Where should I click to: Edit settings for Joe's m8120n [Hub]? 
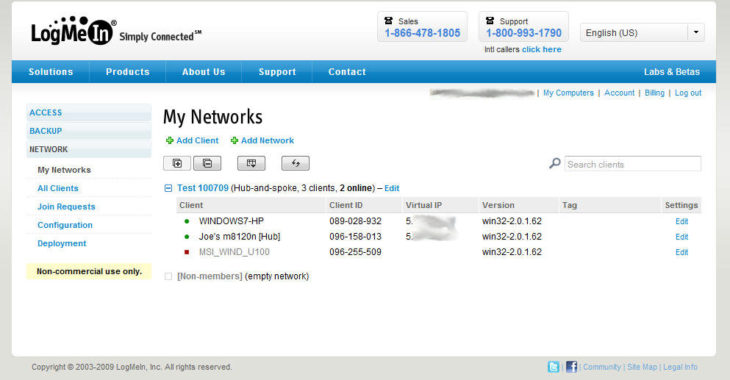tap(682, 237)
